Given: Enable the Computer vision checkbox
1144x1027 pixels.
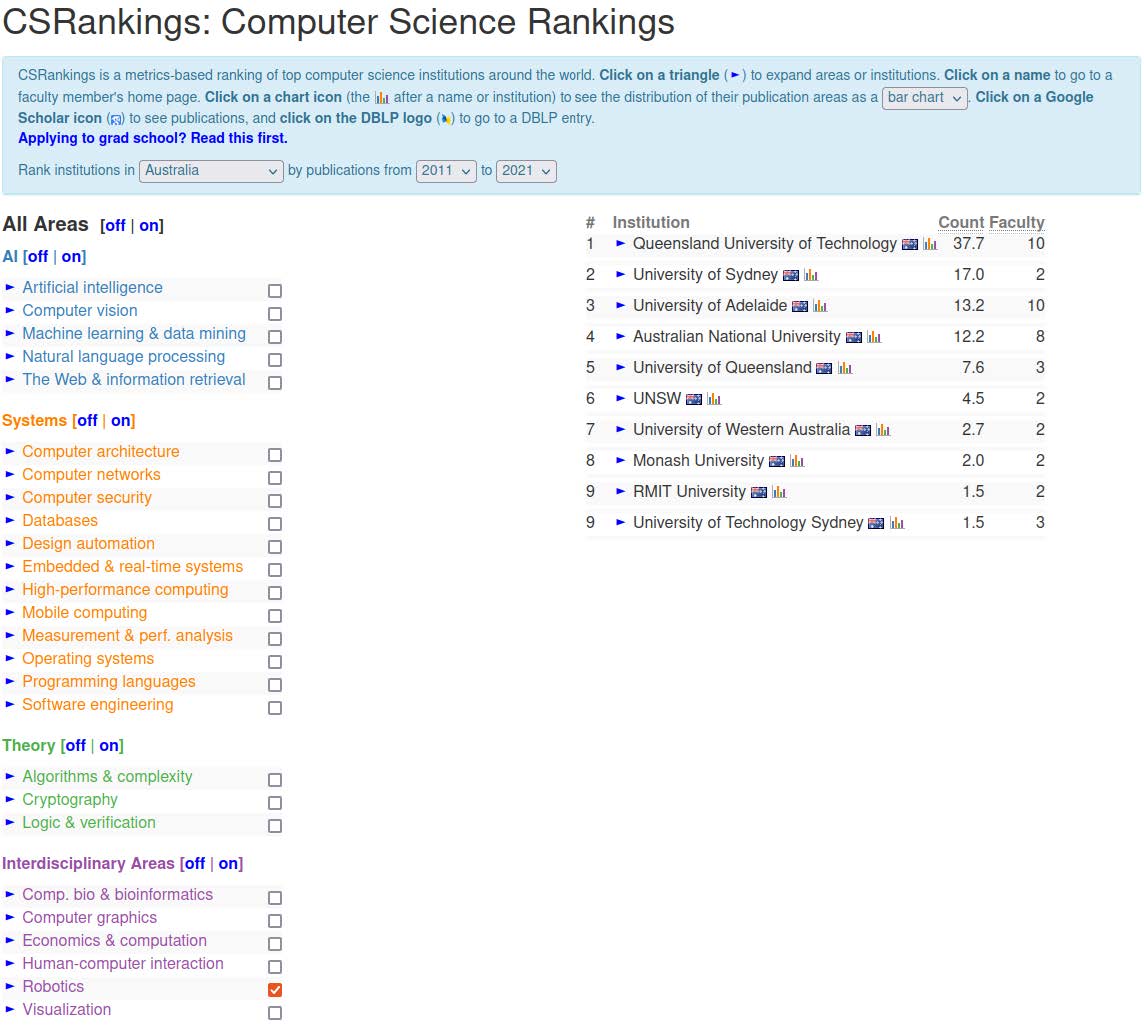Looking at the screenshot, I should [275, 314].
